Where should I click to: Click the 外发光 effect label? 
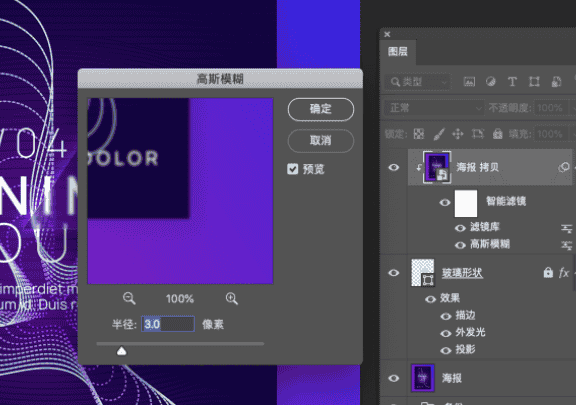(470, 332)
